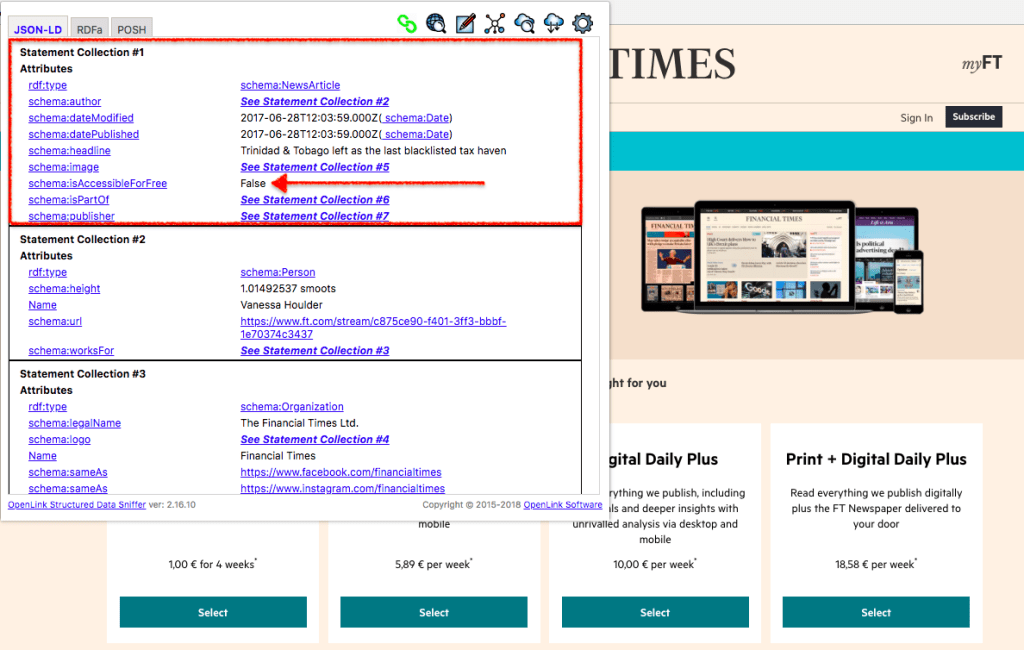Click the globe with magnifier icon
1024x650 pixels.
(x=436, y=24)
